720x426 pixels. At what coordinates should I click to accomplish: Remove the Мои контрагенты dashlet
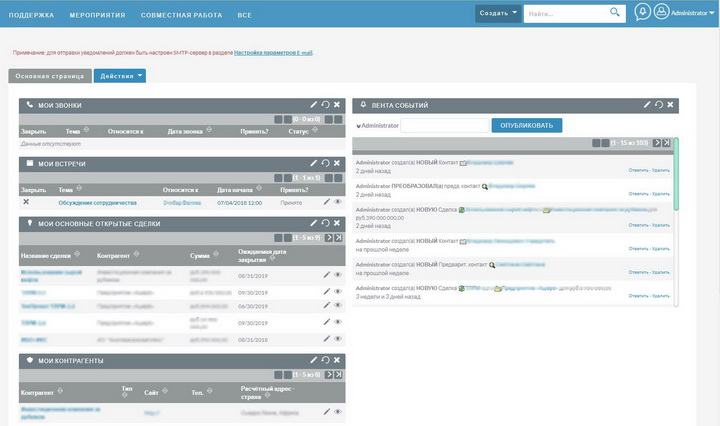(337, 360)
